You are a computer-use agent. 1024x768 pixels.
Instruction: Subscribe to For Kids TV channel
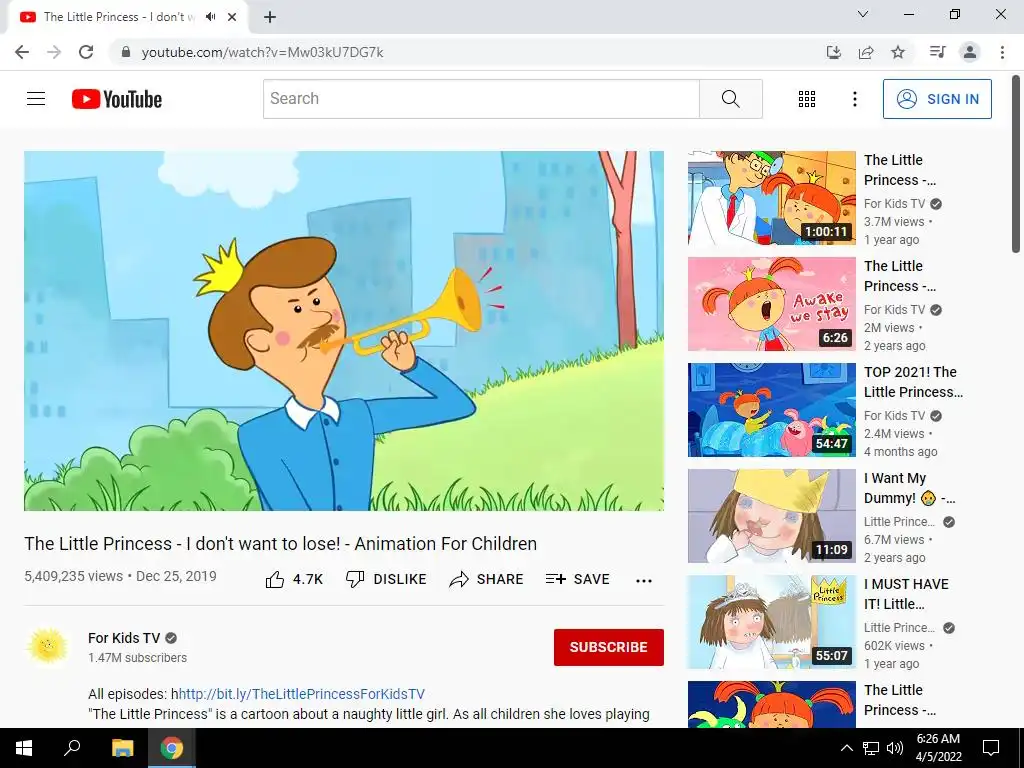tap(609, 647)
